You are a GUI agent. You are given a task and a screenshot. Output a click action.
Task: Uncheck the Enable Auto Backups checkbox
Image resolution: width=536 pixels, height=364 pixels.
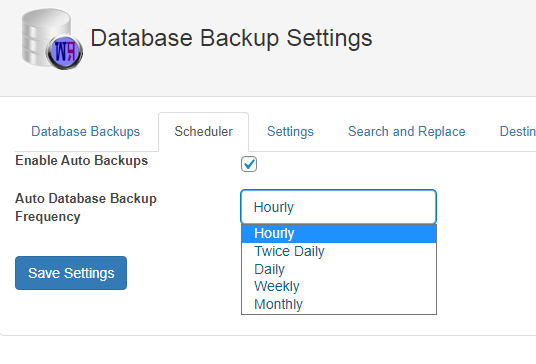(249, 164)
